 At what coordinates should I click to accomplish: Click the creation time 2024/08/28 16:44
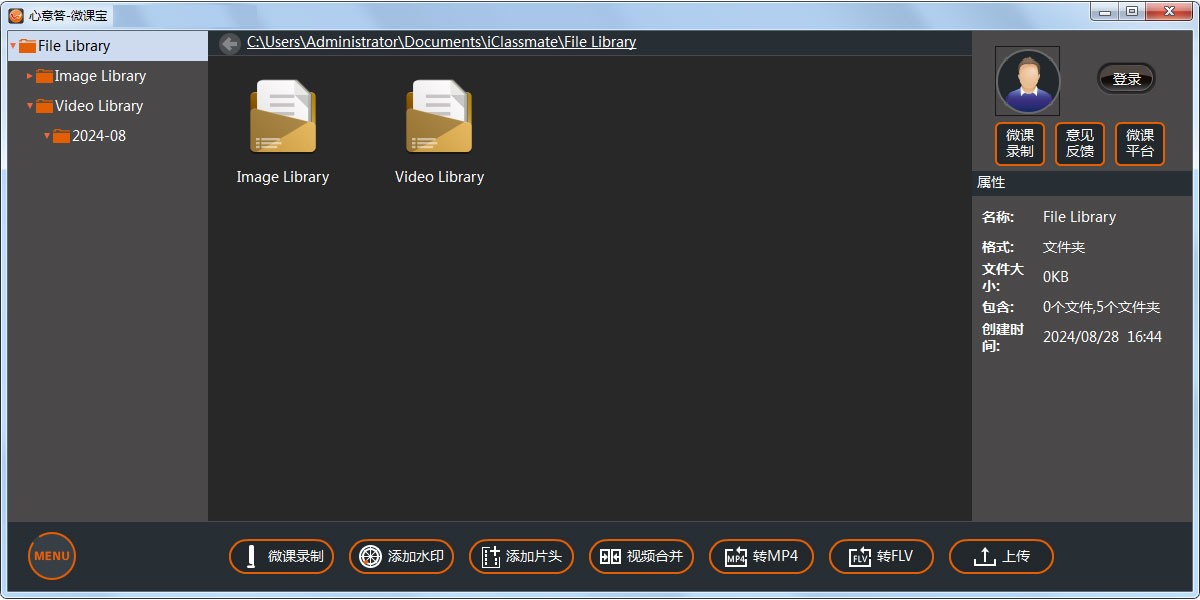[x=1102, y=337]
